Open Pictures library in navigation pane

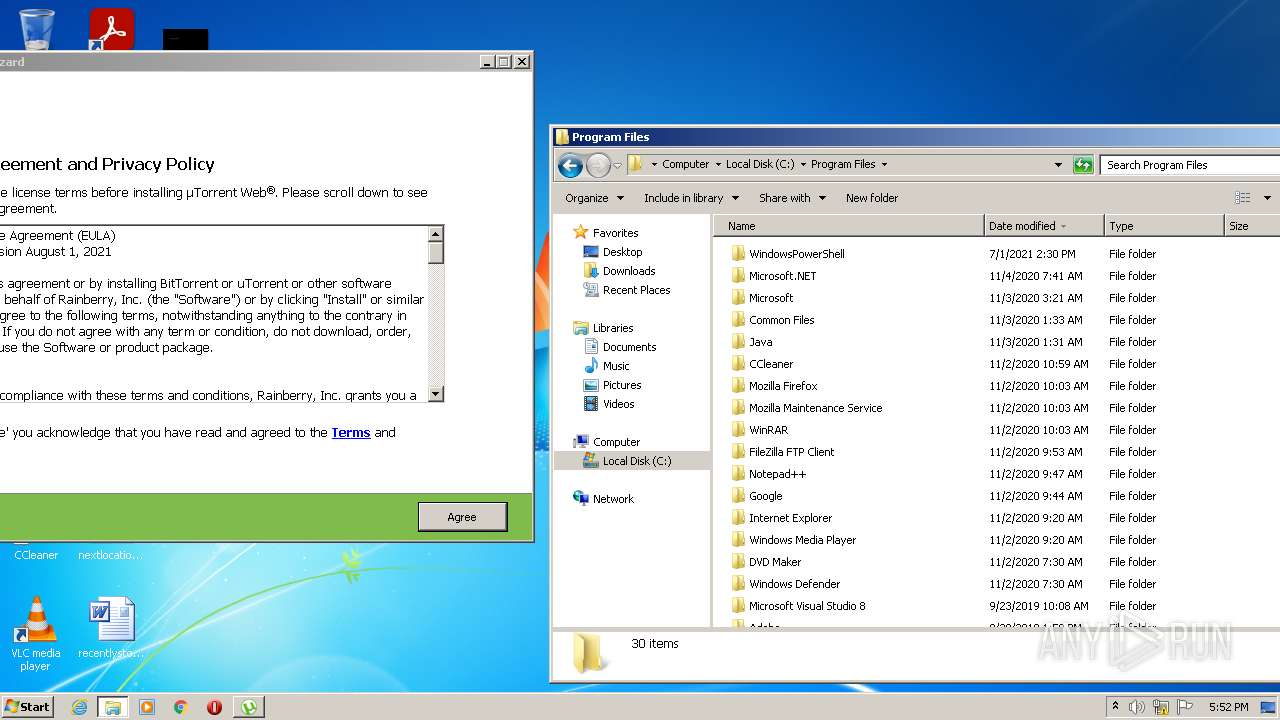tap(621, 385)
